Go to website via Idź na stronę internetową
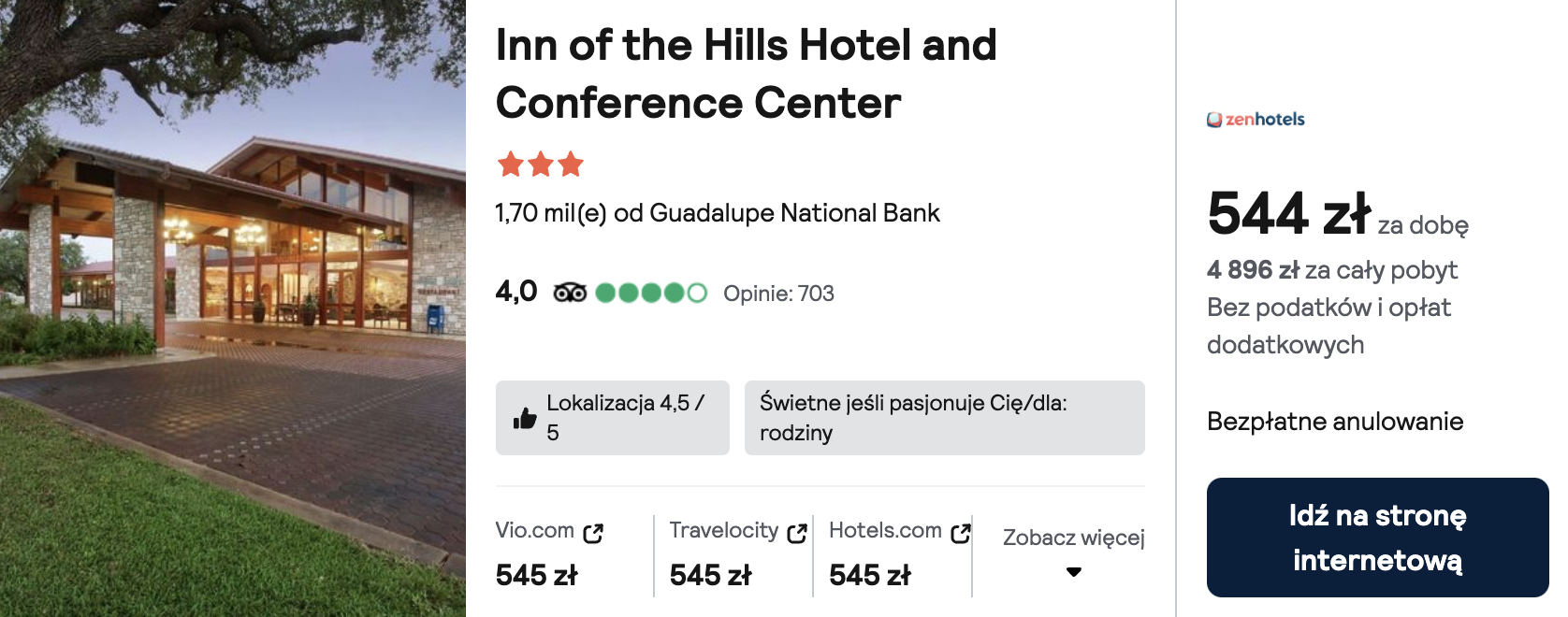The image size is (1568, 617). click(x=1377, y=538)
